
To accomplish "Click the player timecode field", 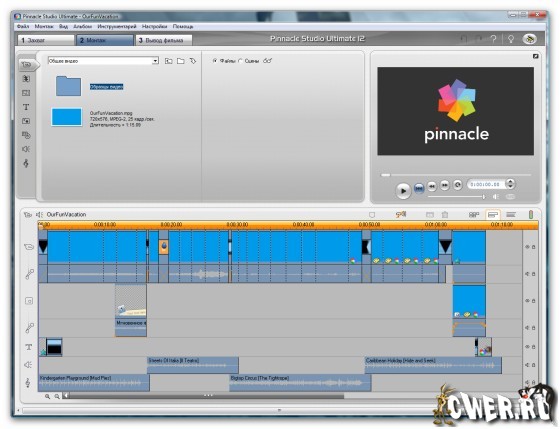I will click(x=486, y=184).
